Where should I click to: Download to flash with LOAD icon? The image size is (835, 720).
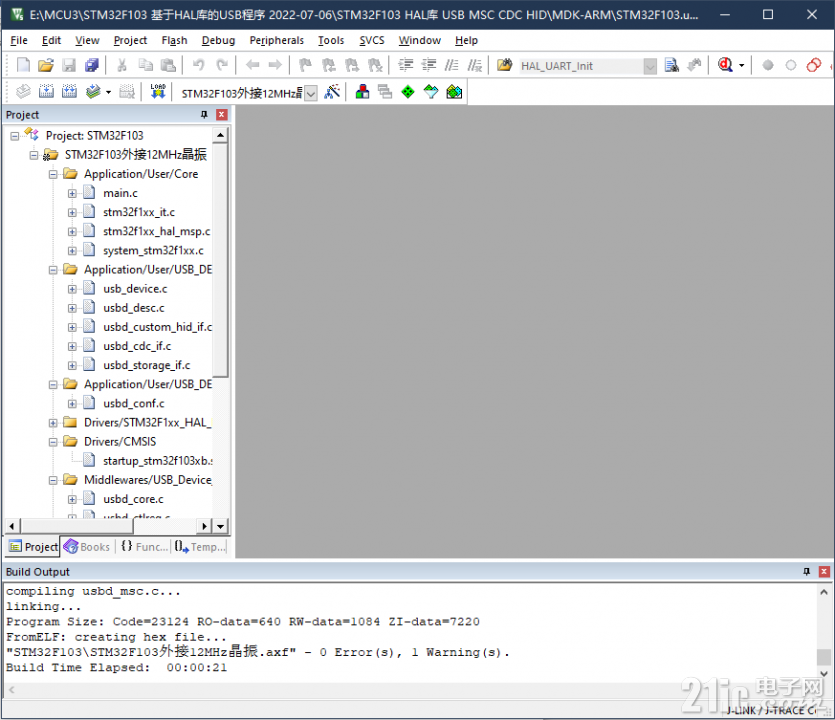point(158,92)
